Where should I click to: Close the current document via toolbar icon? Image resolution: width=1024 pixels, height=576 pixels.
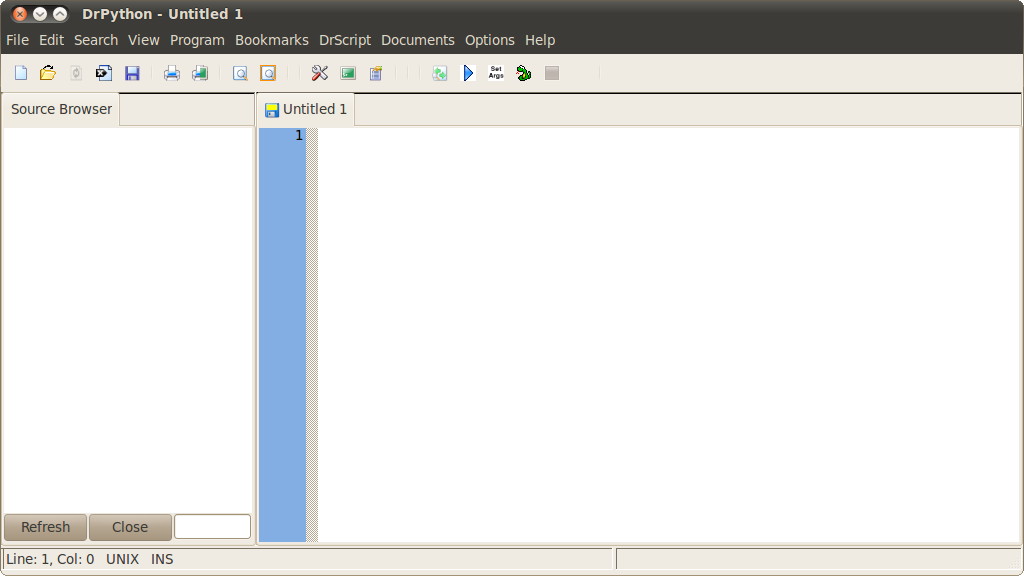[x=104, y=73]
